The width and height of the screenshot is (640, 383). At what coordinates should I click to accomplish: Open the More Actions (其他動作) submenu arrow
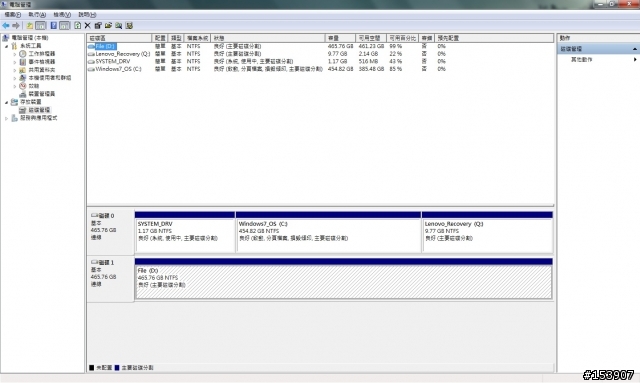(635, 60)
